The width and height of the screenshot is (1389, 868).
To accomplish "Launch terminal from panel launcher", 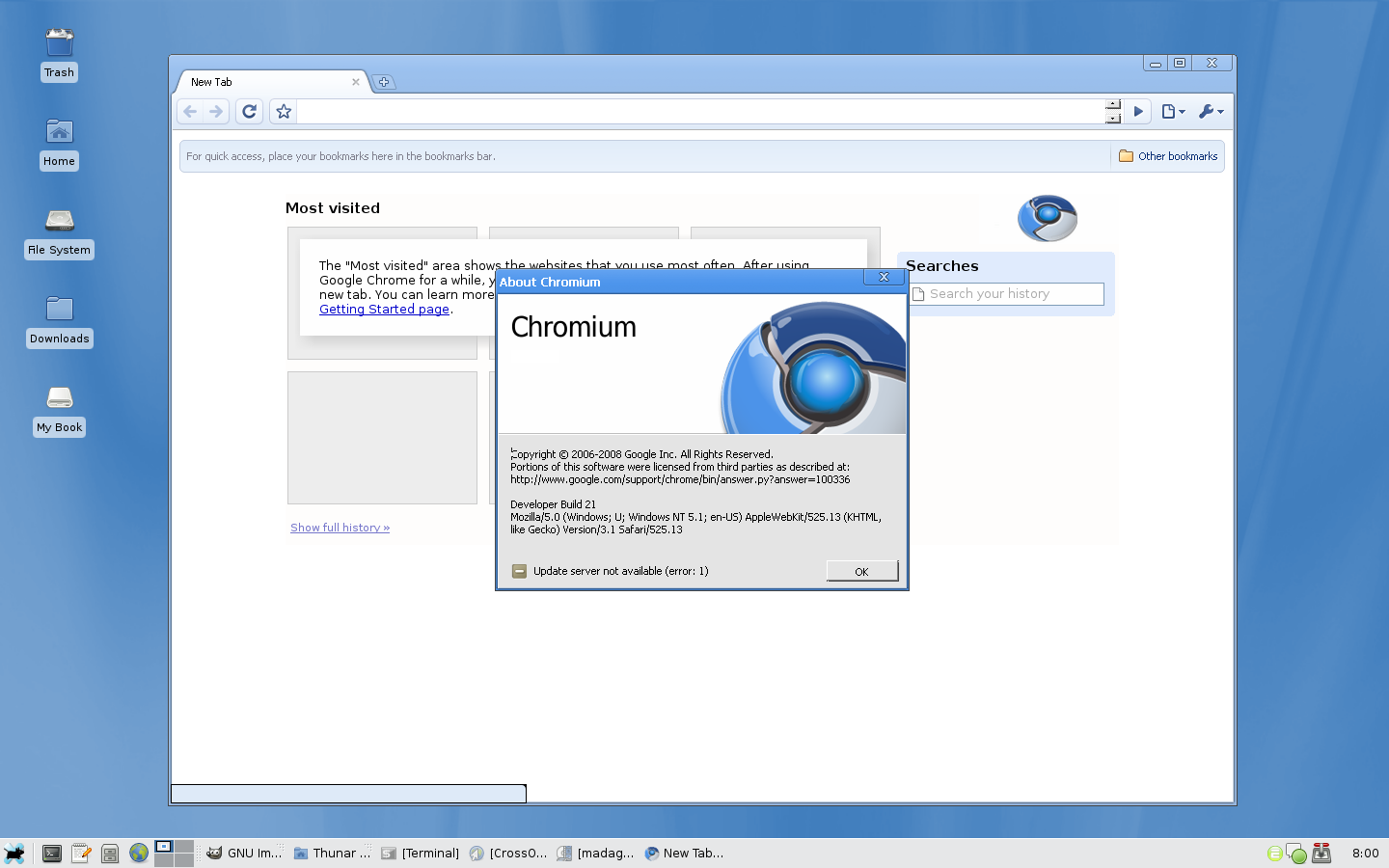I will [x=52, y=853].
